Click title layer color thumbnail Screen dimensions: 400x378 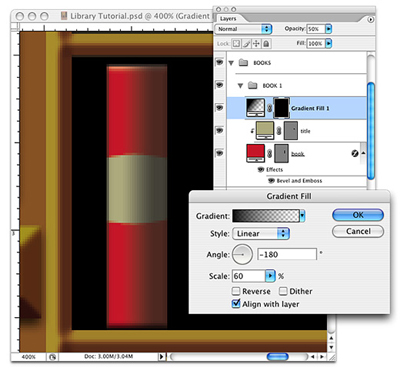(x=265, y=130)
